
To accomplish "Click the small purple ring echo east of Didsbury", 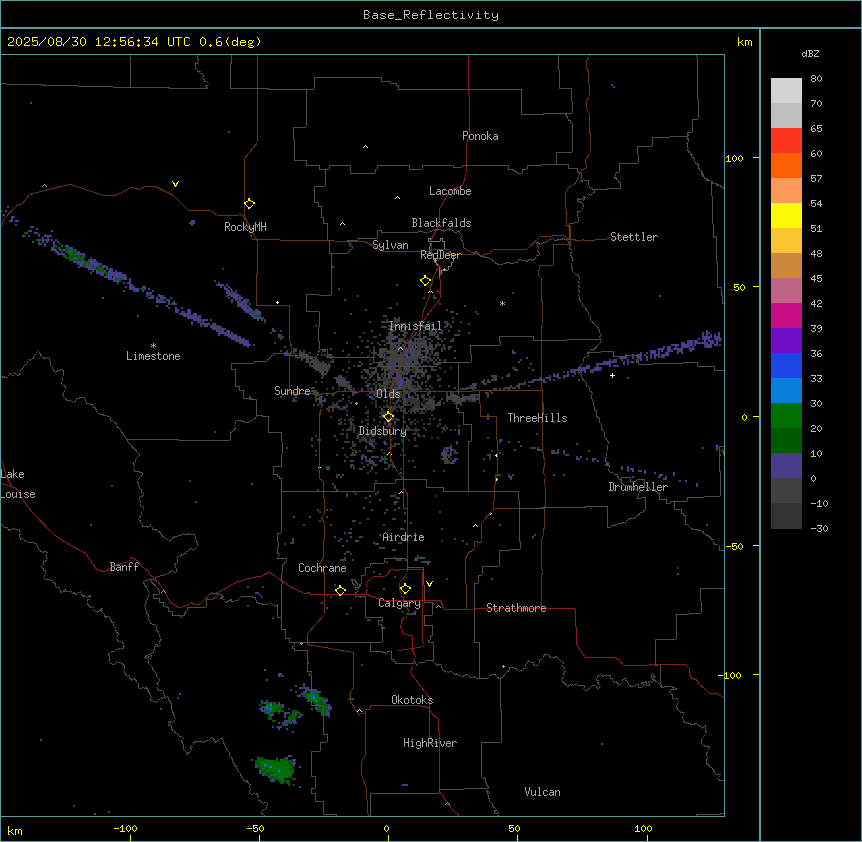I will click(x=449, y=455).
